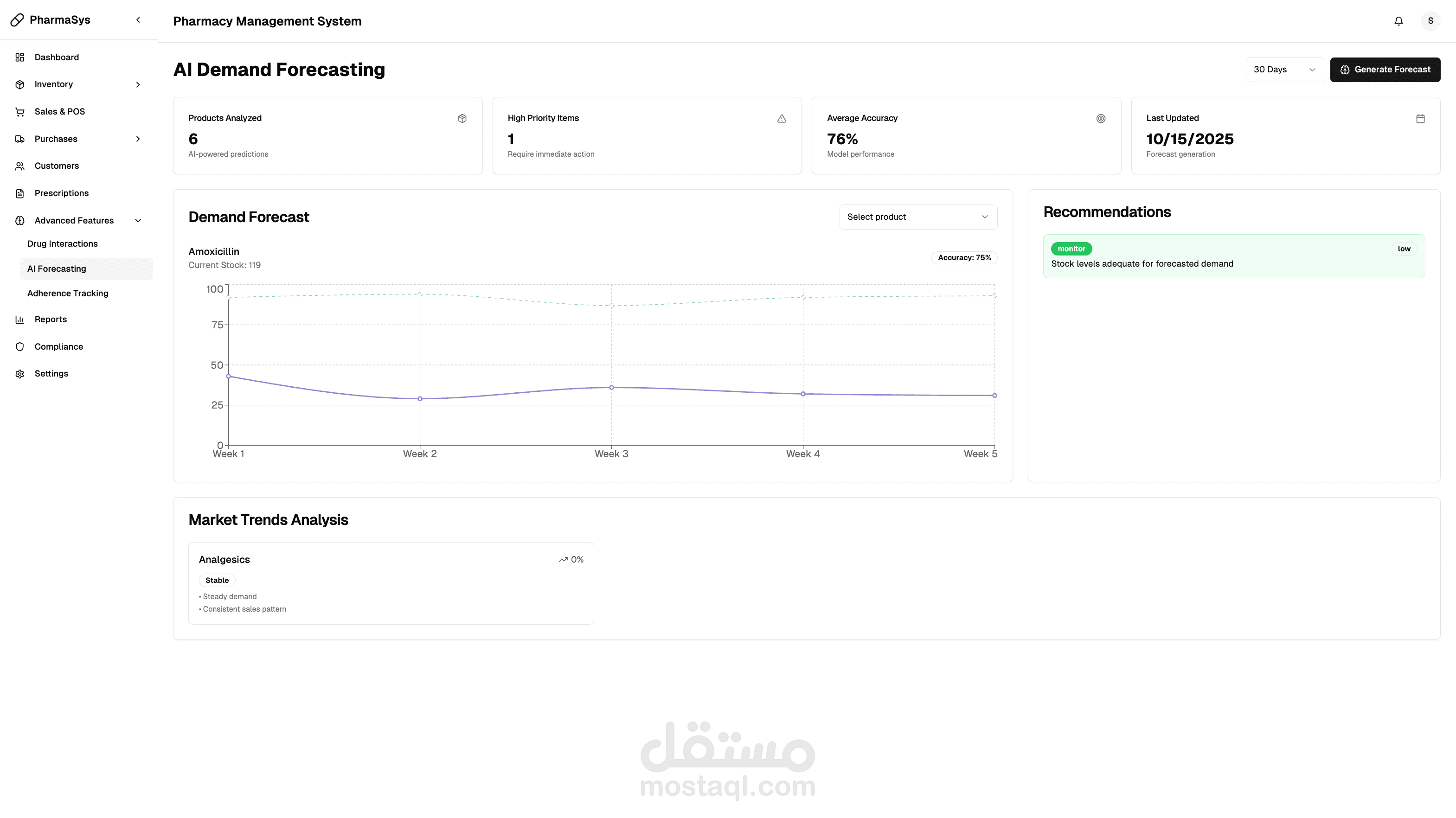Click the Settings gear icon
Screen dimensions: 1456x818
(x=20, y=374)
